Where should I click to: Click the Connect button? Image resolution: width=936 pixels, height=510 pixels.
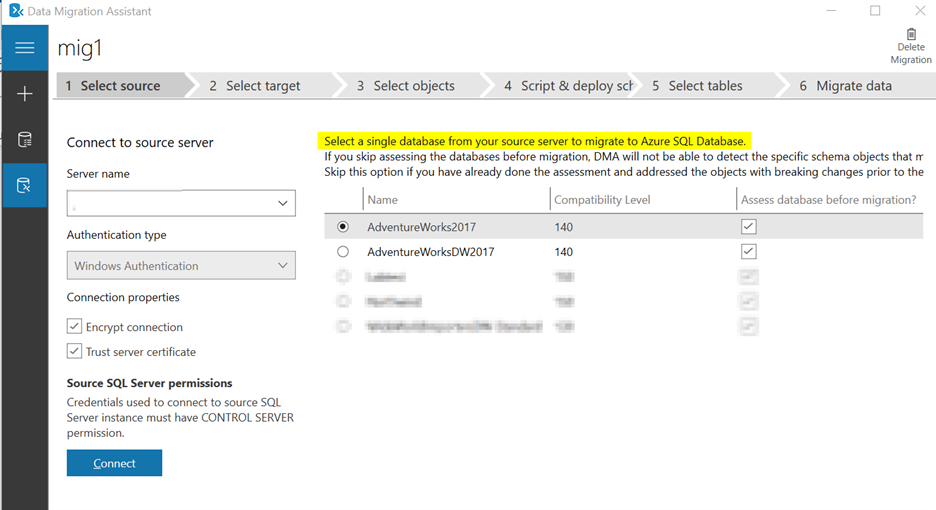pyautogui.click(x=114, y=463)
